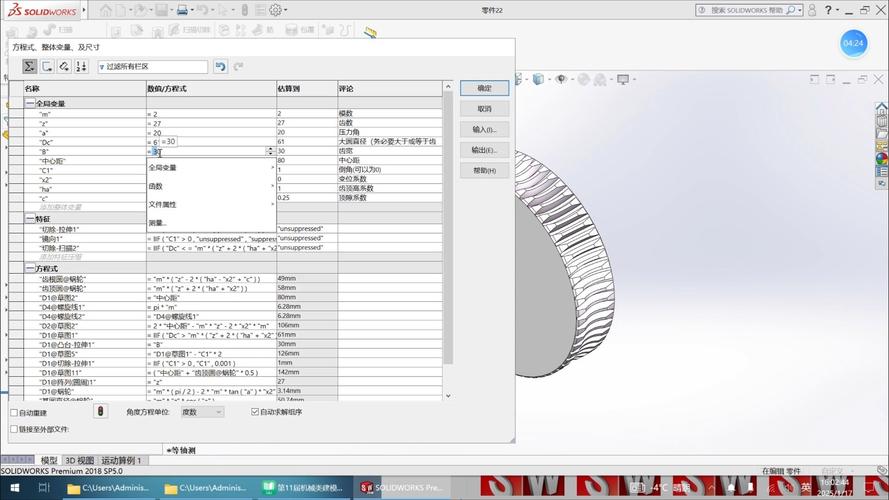Undo the last equation change
This screenshot has height=500, width=889.
coord(221,66)
